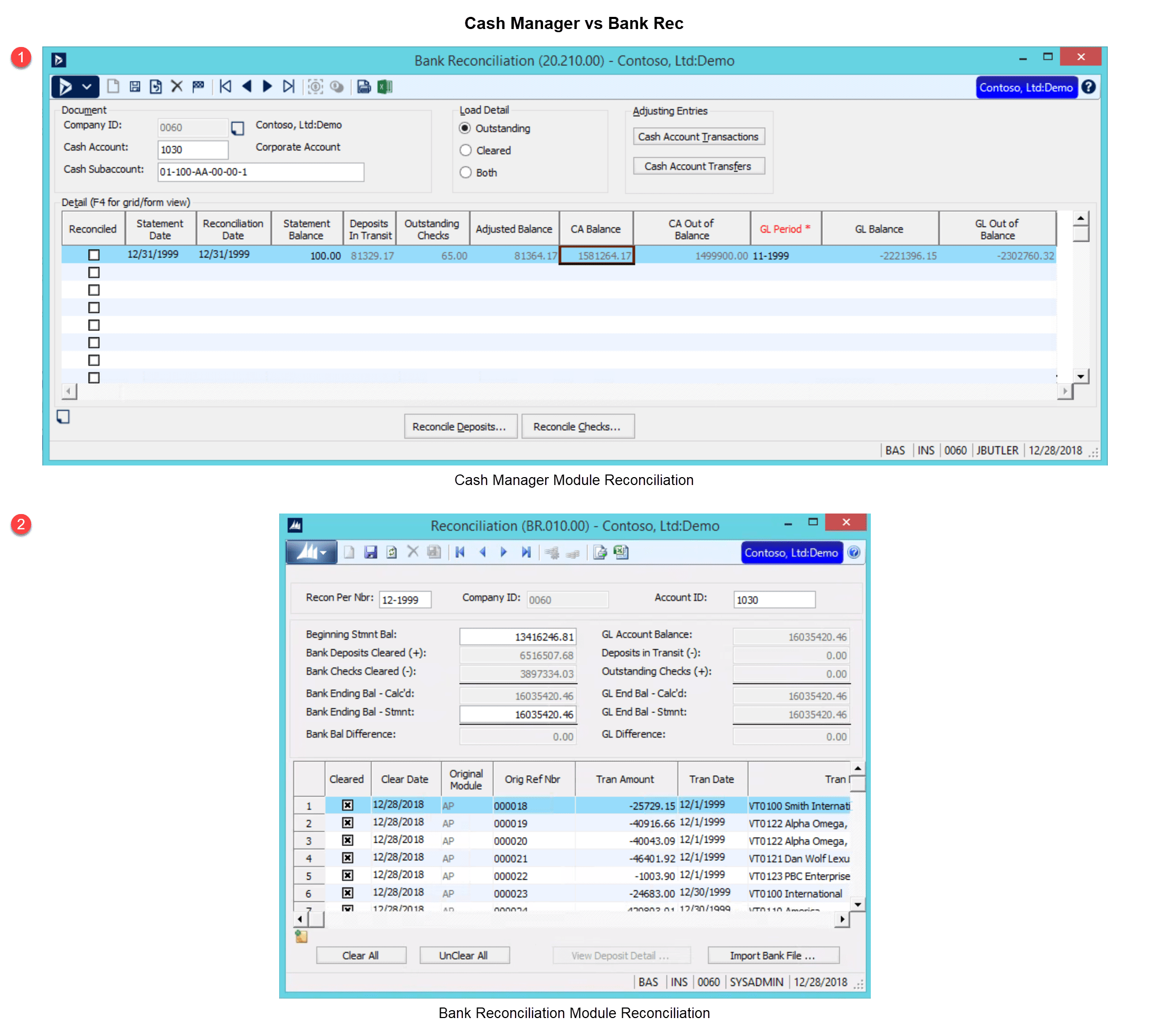
Task: Go to last record in Bank Reconciliation window
Action: (289, 87)
